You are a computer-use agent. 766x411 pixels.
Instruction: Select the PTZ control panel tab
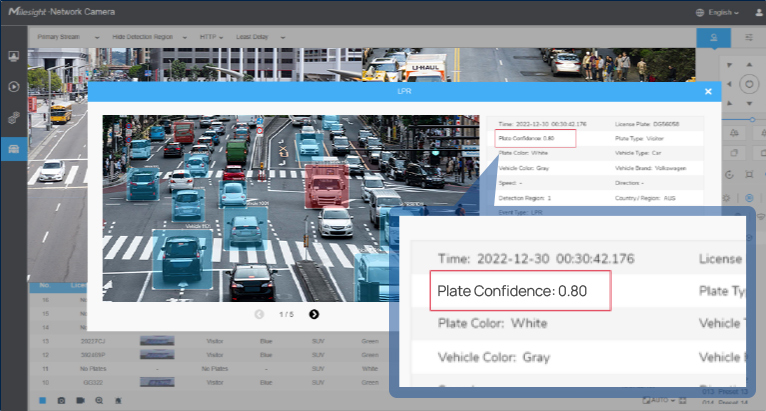(x=714, y=37)
